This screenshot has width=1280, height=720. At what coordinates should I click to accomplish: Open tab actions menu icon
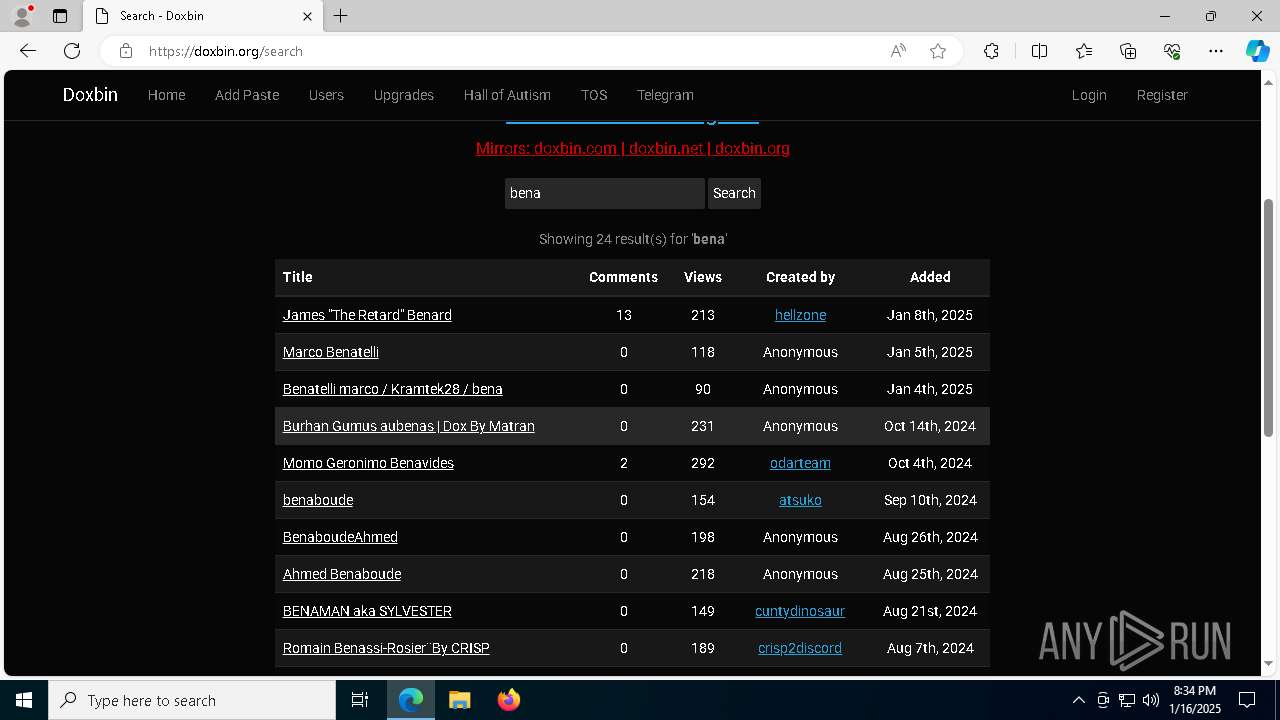pos(60,16)
